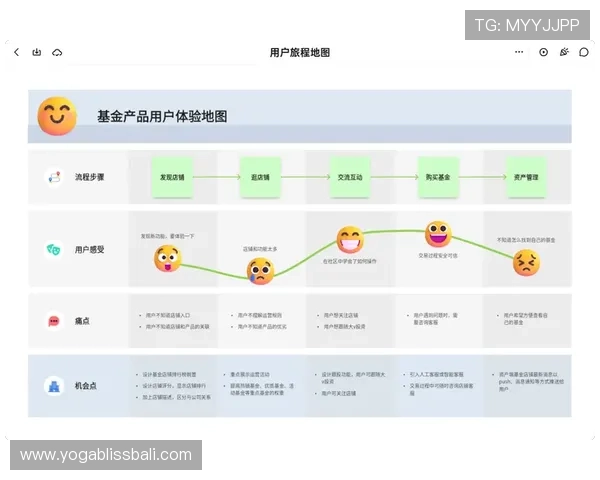Image resolution: width=600 pixels, height=480 pixels.
Task: Click the 用户不知道店铺入口 pain point
Action: pos(168,315)
